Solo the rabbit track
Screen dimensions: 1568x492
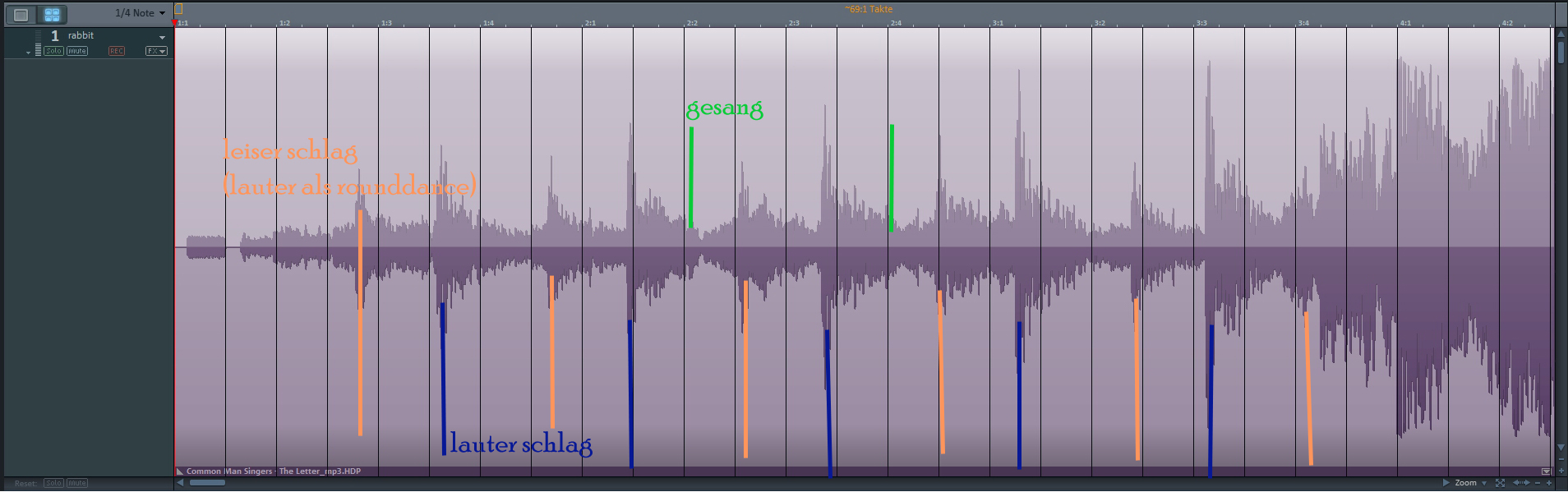point(53,51)
